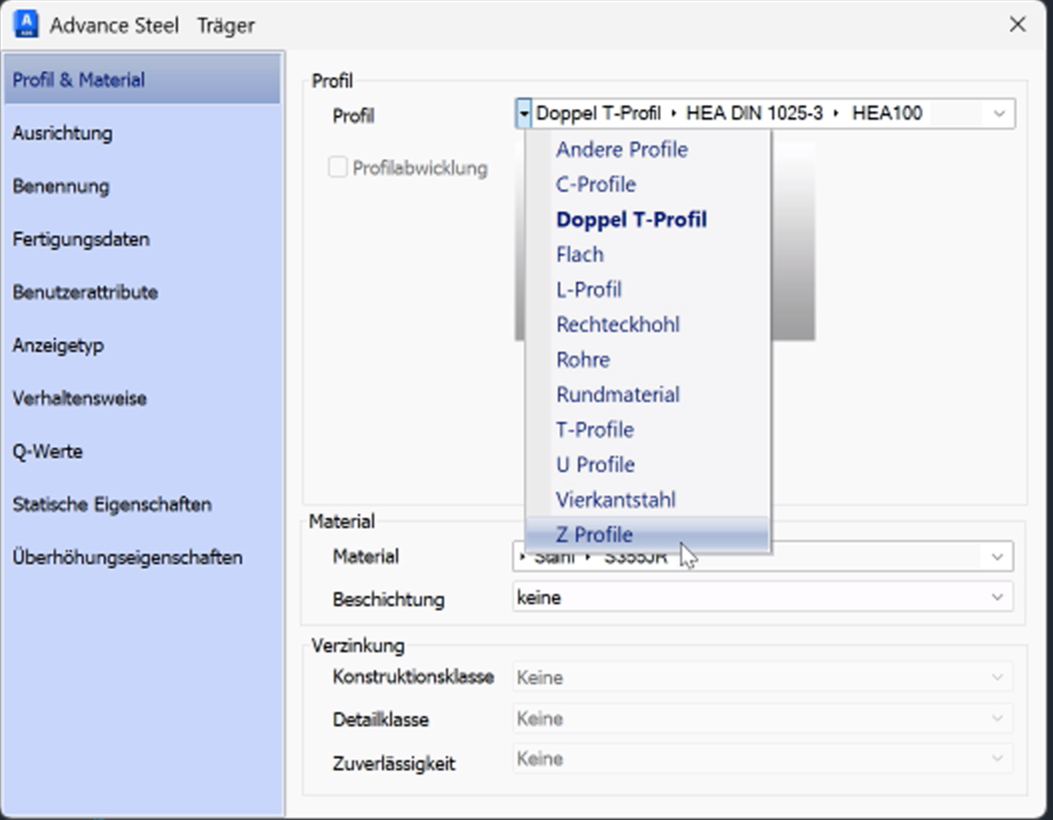
Task: Select Flach from the profile menu
Action: point(647,255)
